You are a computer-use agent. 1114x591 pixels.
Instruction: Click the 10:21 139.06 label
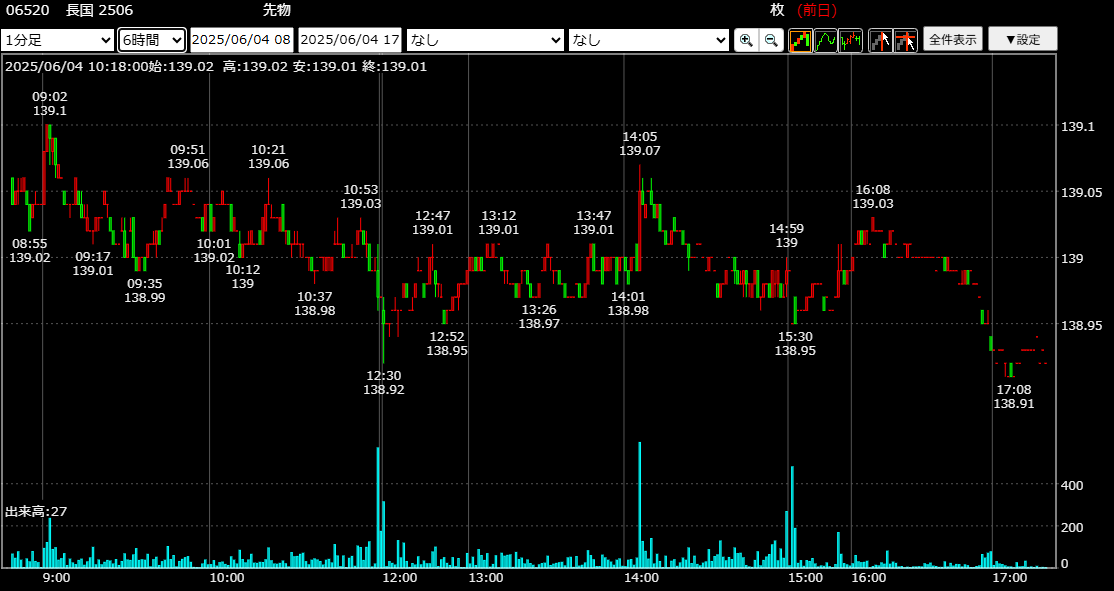[x=269, y=156]
